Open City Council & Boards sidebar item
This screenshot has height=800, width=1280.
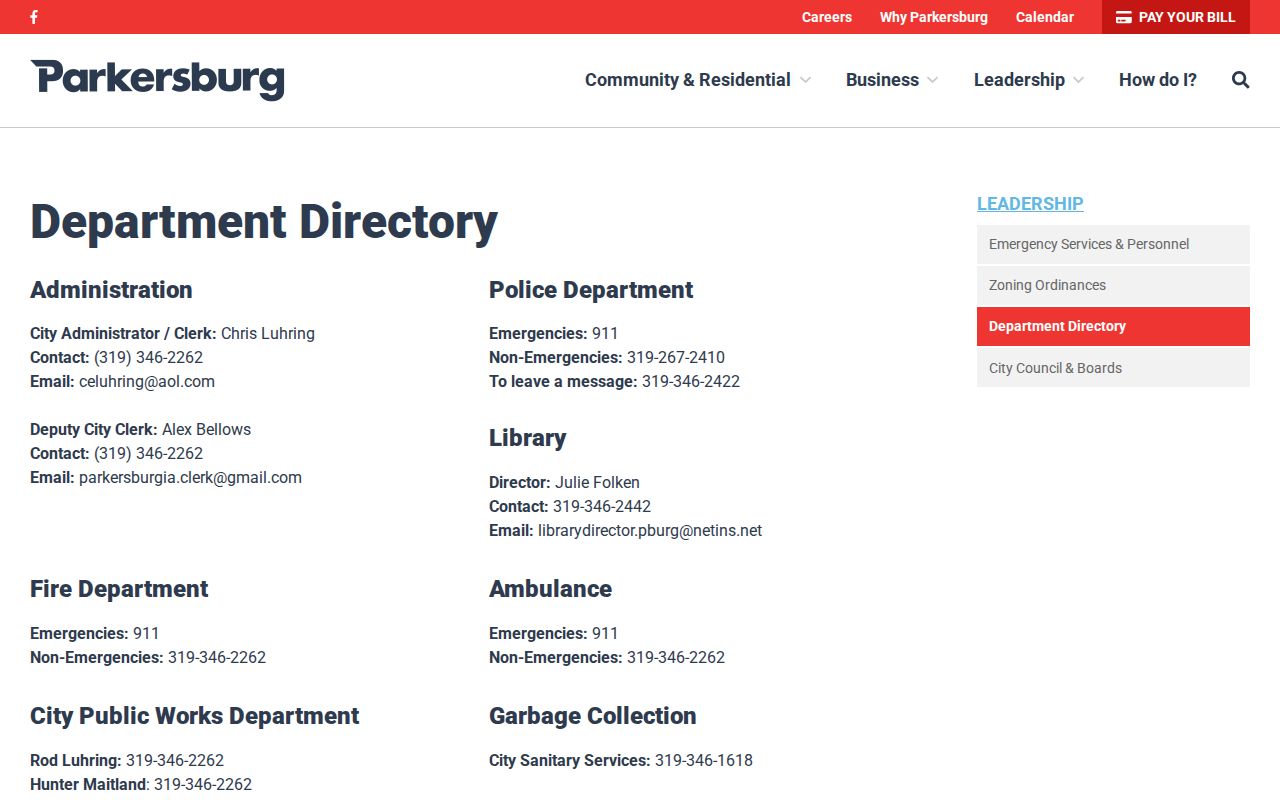[x=1113, y=368]
